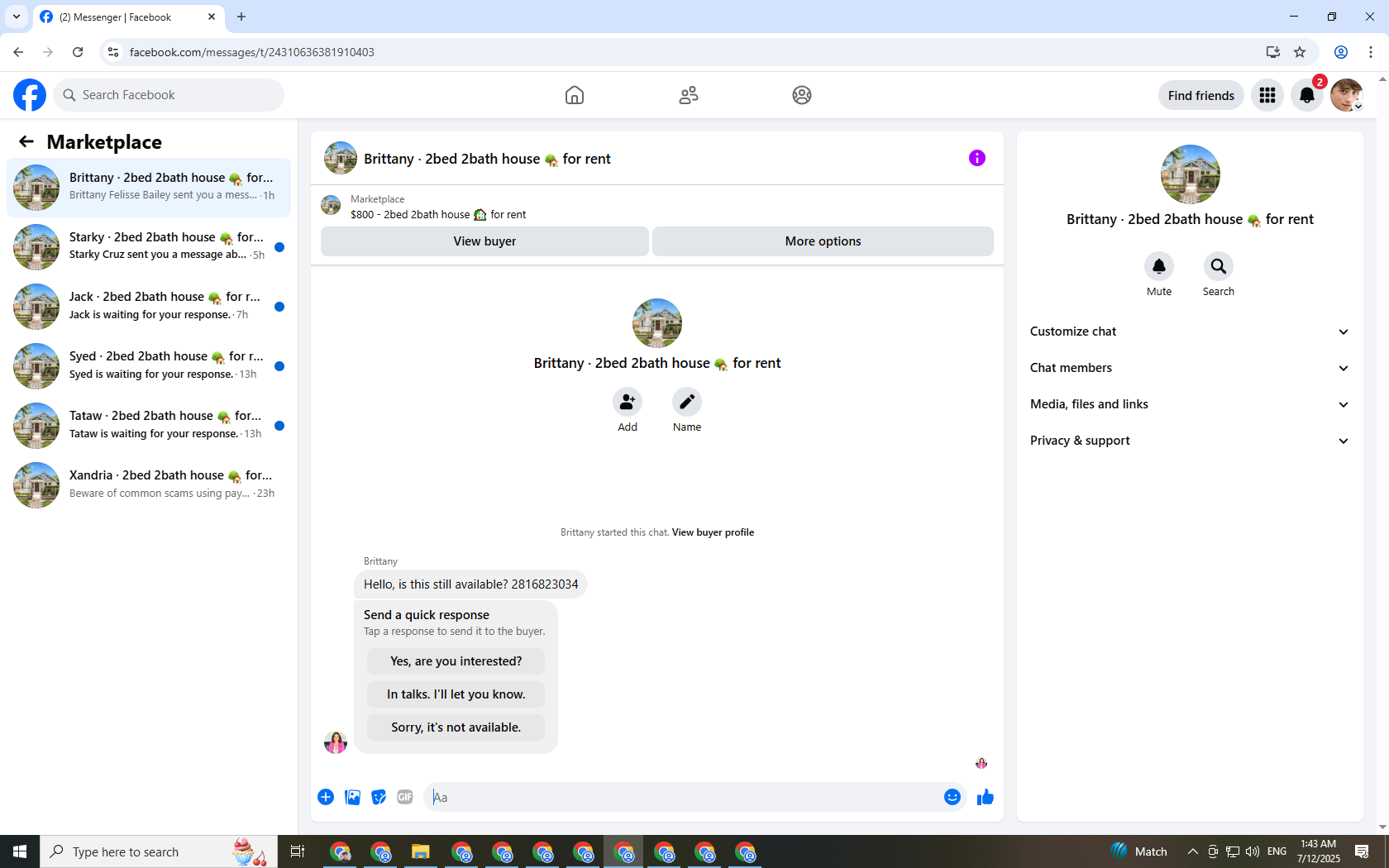
Task: Go back using the Marketplace back arrow
Action: pos(26,141)
